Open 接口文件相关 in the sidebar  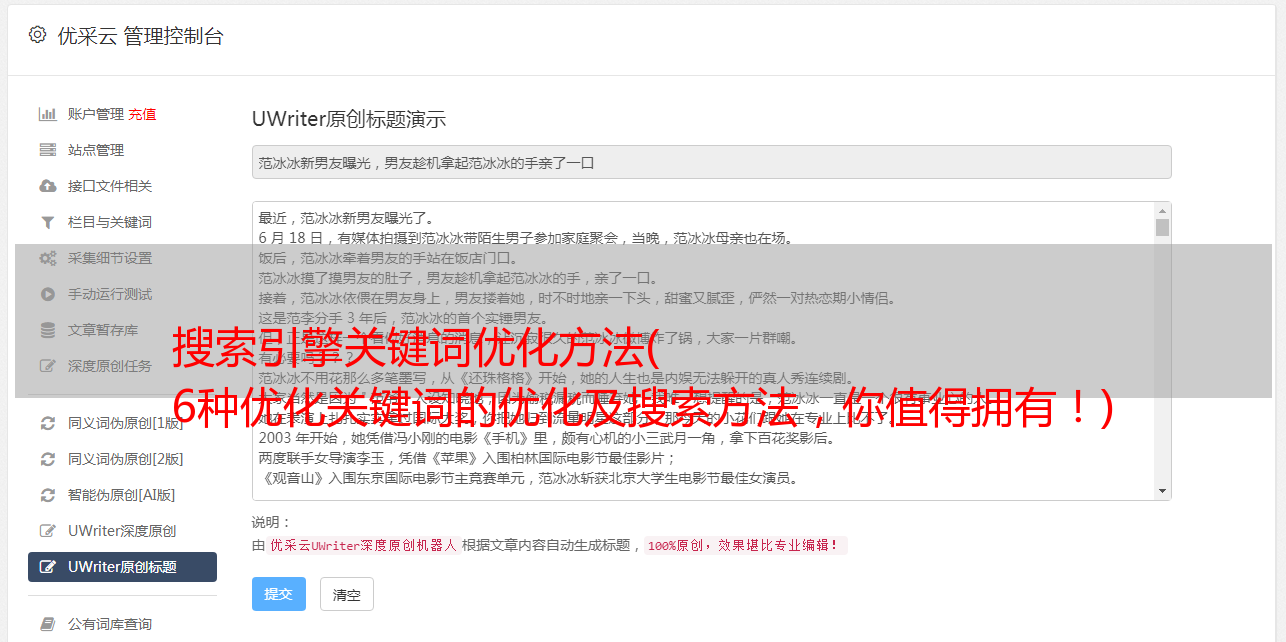click(110, 186)
